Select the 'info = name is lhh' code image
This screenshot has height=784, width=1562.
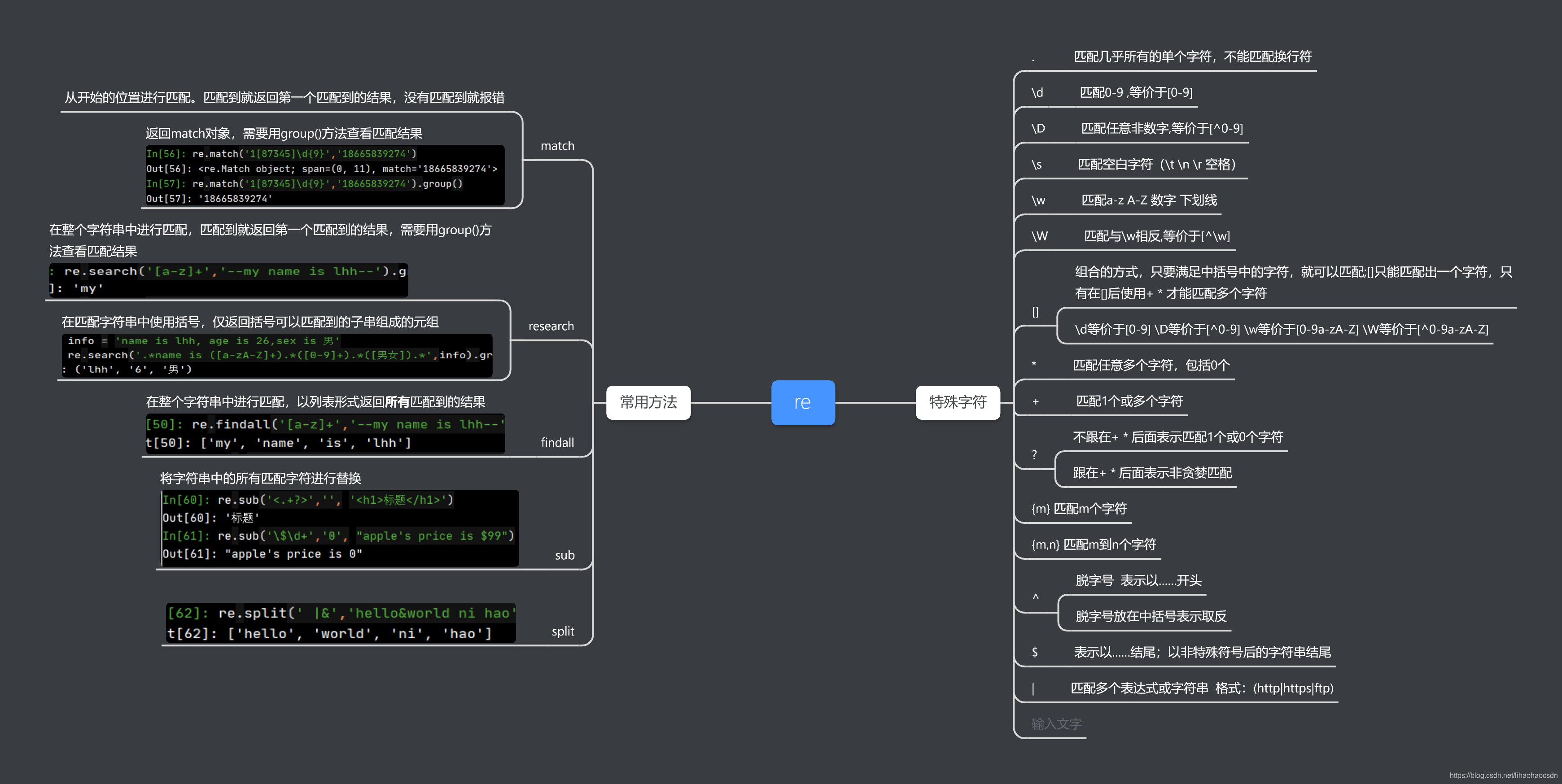tap(276, 355)
